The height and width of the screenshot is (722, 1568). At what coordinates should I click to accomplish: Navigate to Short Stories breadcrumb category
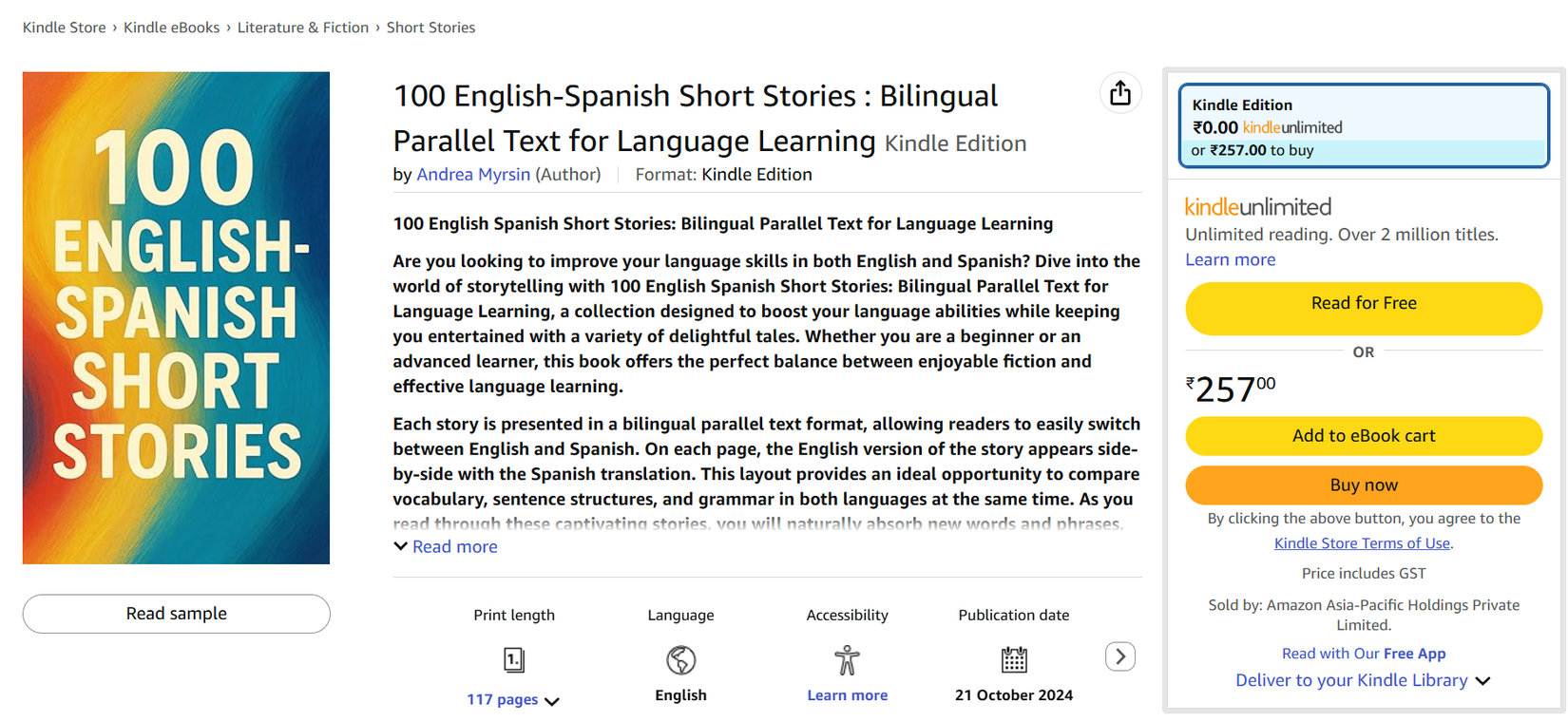(430, 28)
